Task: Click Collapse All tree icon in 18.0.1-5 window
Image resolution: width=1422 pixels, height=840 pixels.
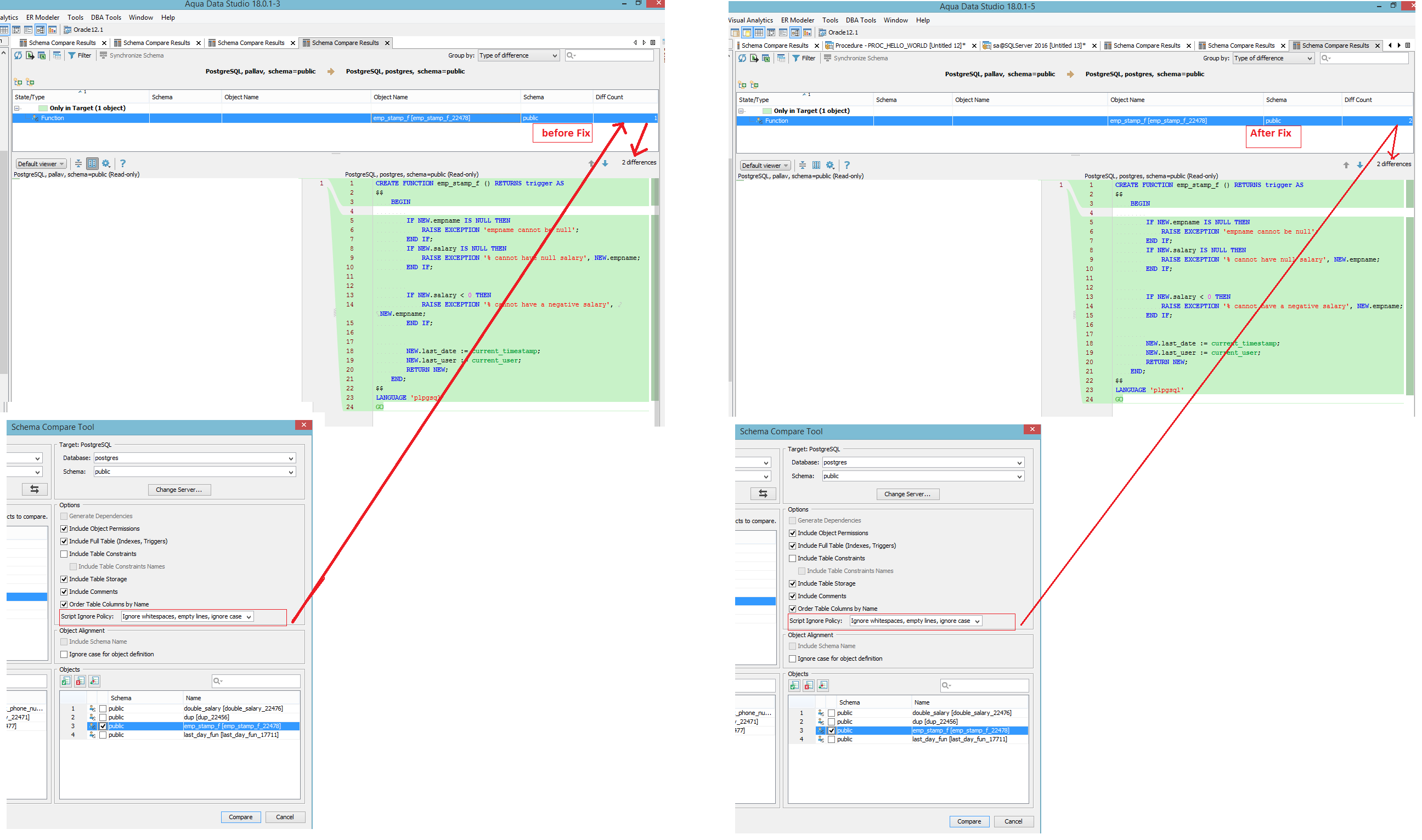Action: pos(754,85)
